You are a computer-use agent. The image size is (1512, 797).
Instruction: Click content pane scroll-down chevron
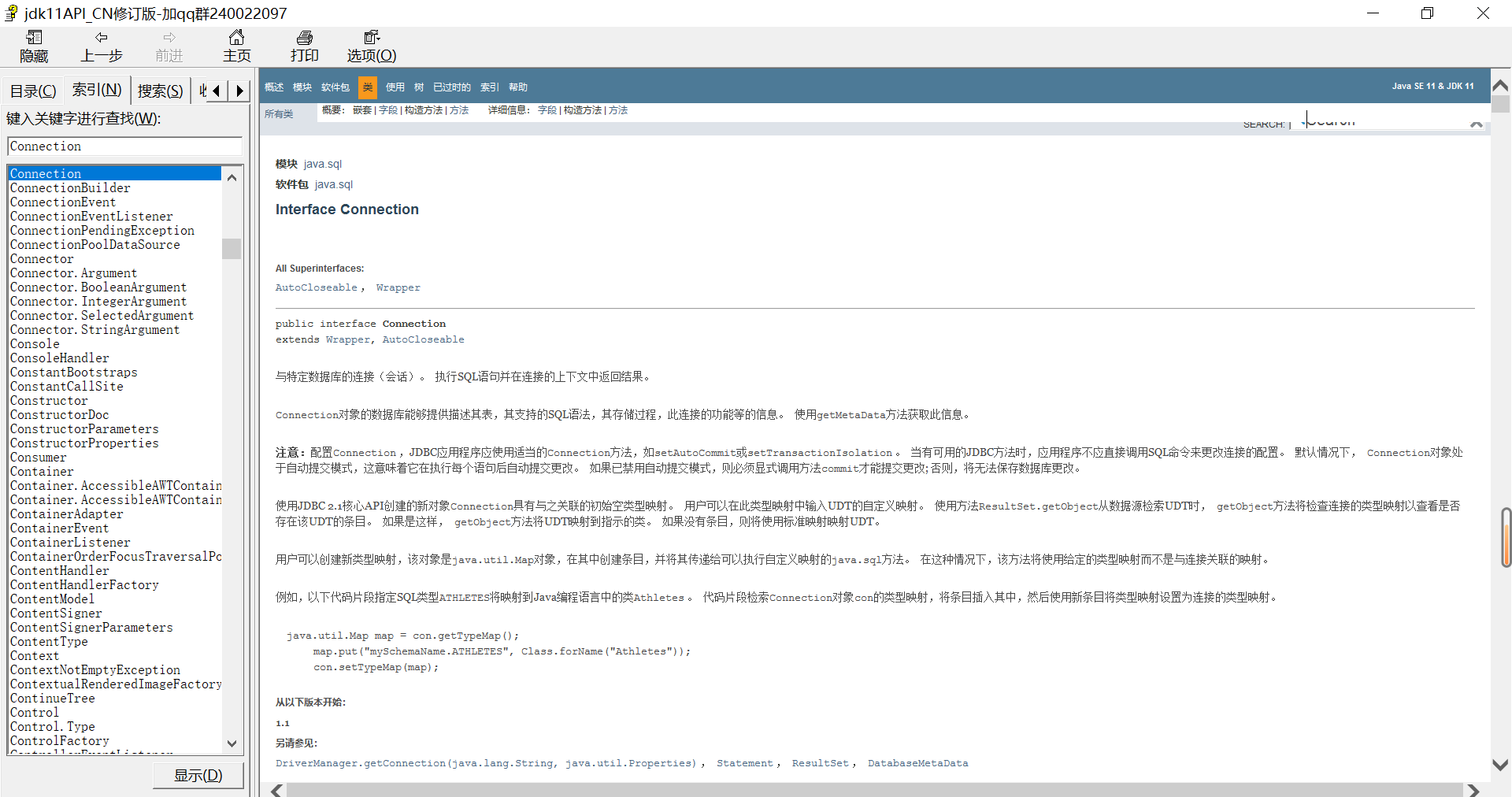tap(1501, 765)
